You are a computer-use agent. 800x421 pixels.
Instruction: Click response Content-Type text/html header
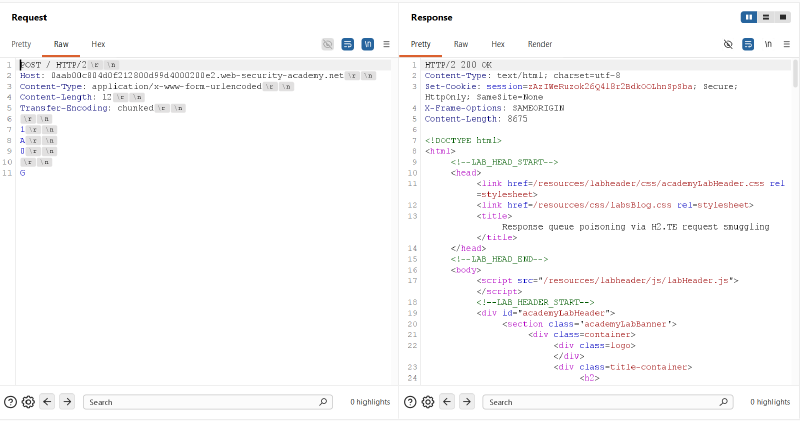click(x=522, y=76)
